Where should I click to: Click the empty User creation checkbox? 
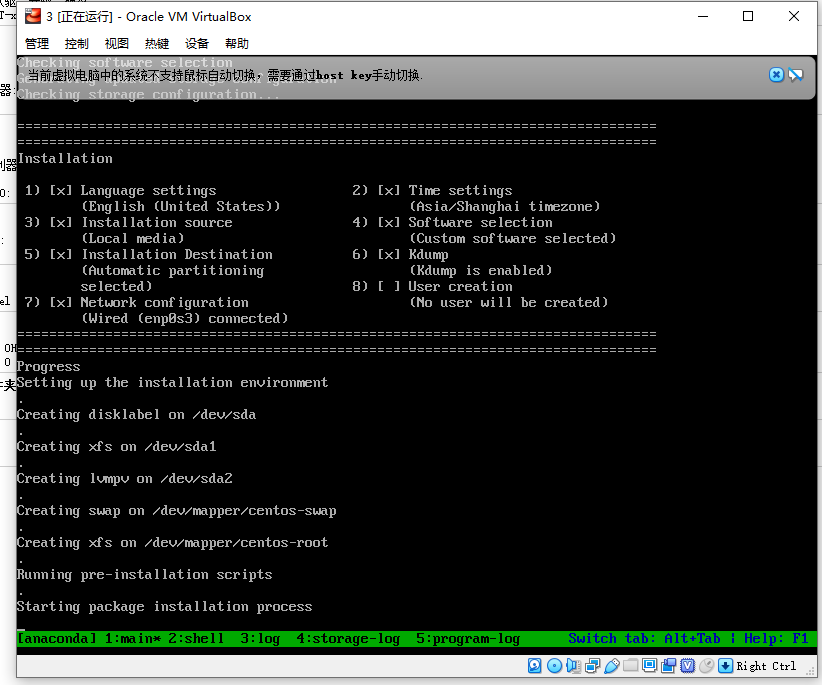point(389,286)
